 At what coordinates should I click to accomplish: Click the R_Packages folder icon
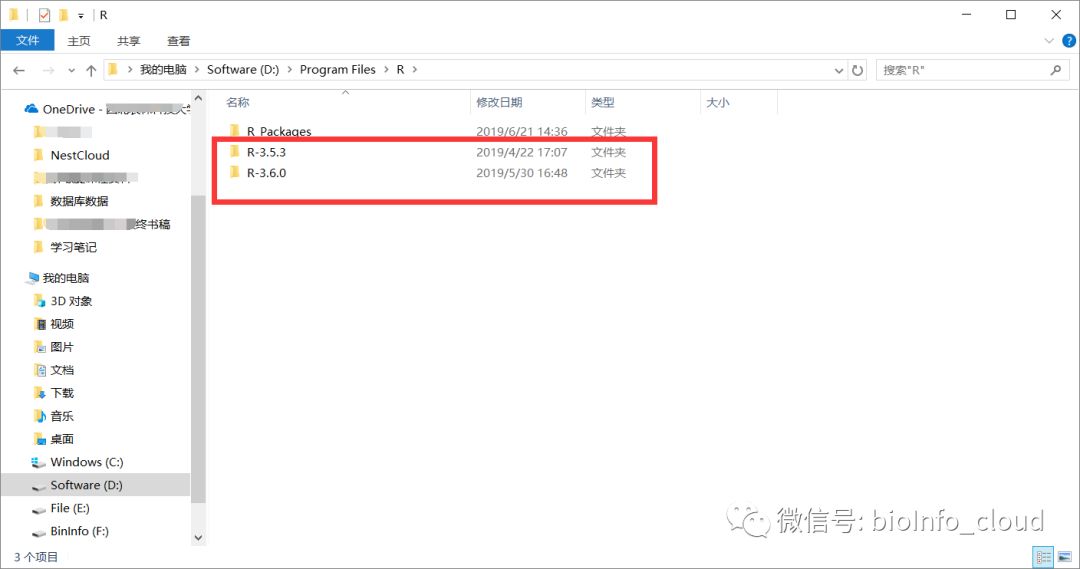coord(234,131)
